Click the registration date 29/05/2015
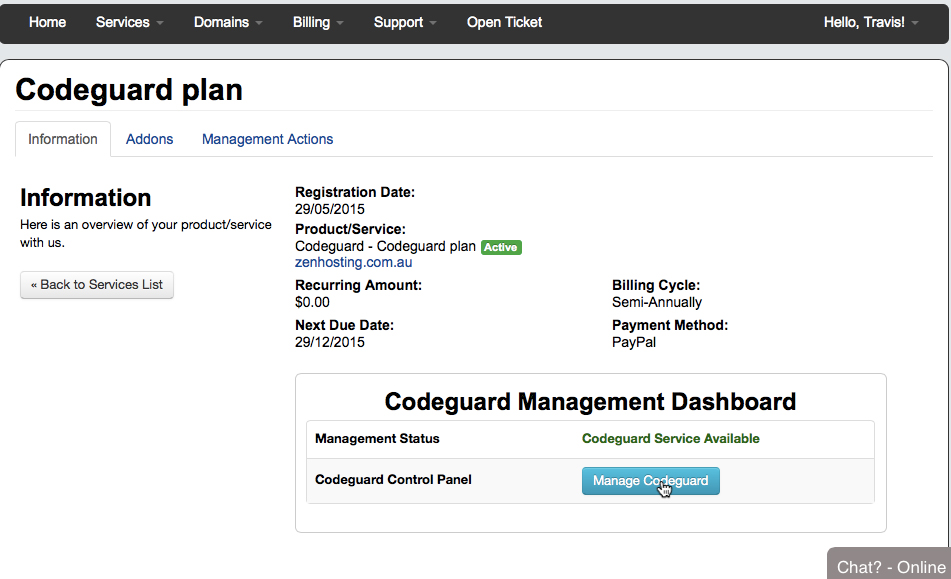The image size is (951, 579). (330, 209)
